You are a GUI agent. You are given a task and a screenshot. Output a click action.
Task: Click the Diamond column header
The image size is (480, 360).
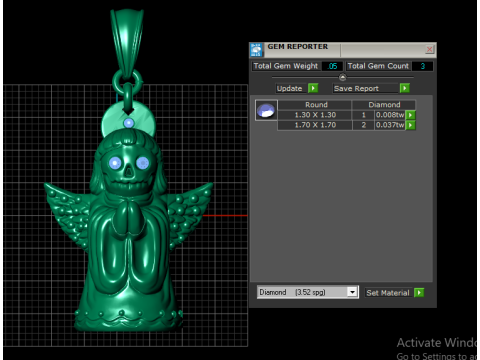click(384, 105)
